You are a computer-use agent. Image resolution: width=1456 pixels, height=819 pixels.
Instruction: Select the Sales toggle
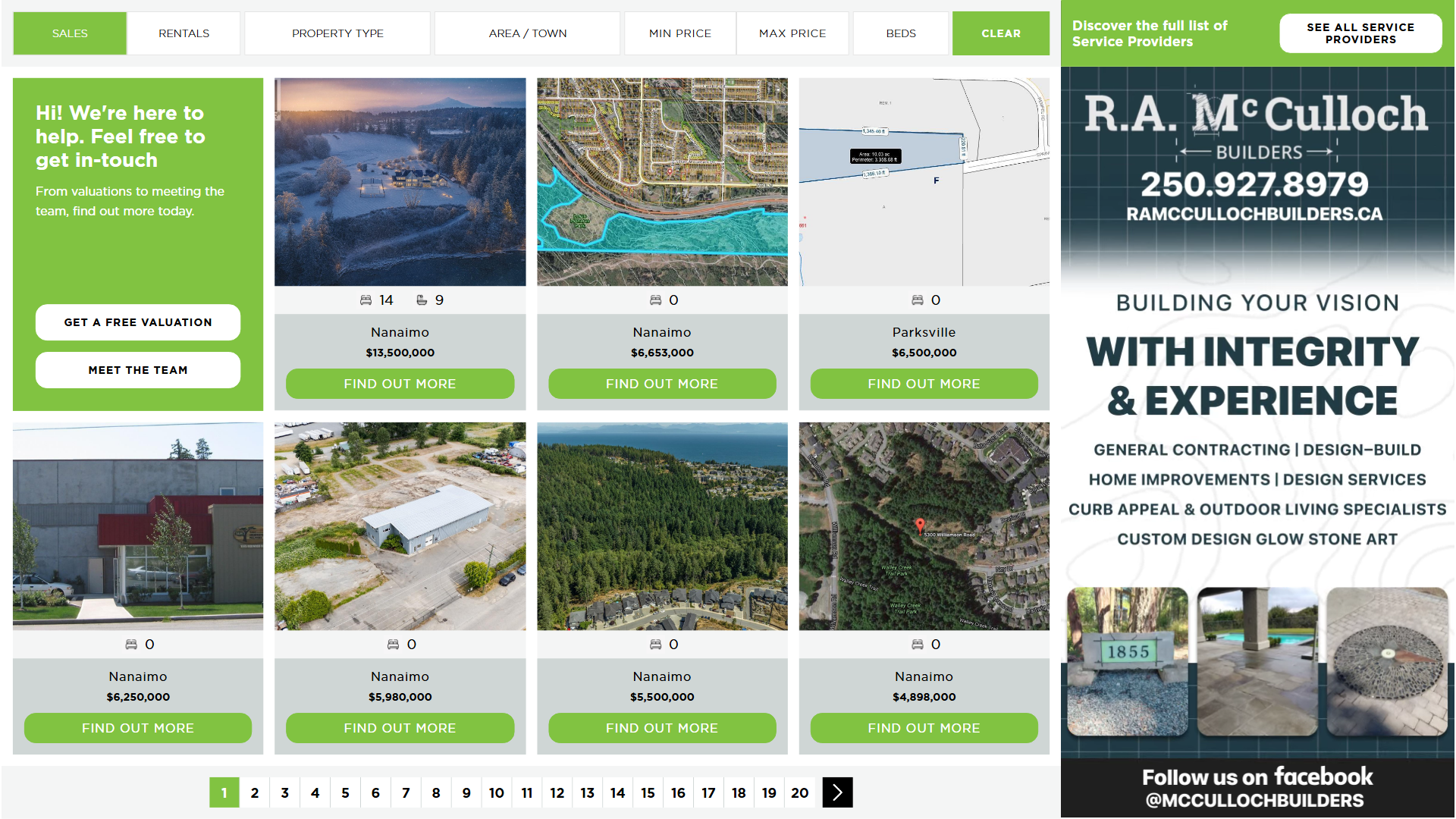pos(70,33)
